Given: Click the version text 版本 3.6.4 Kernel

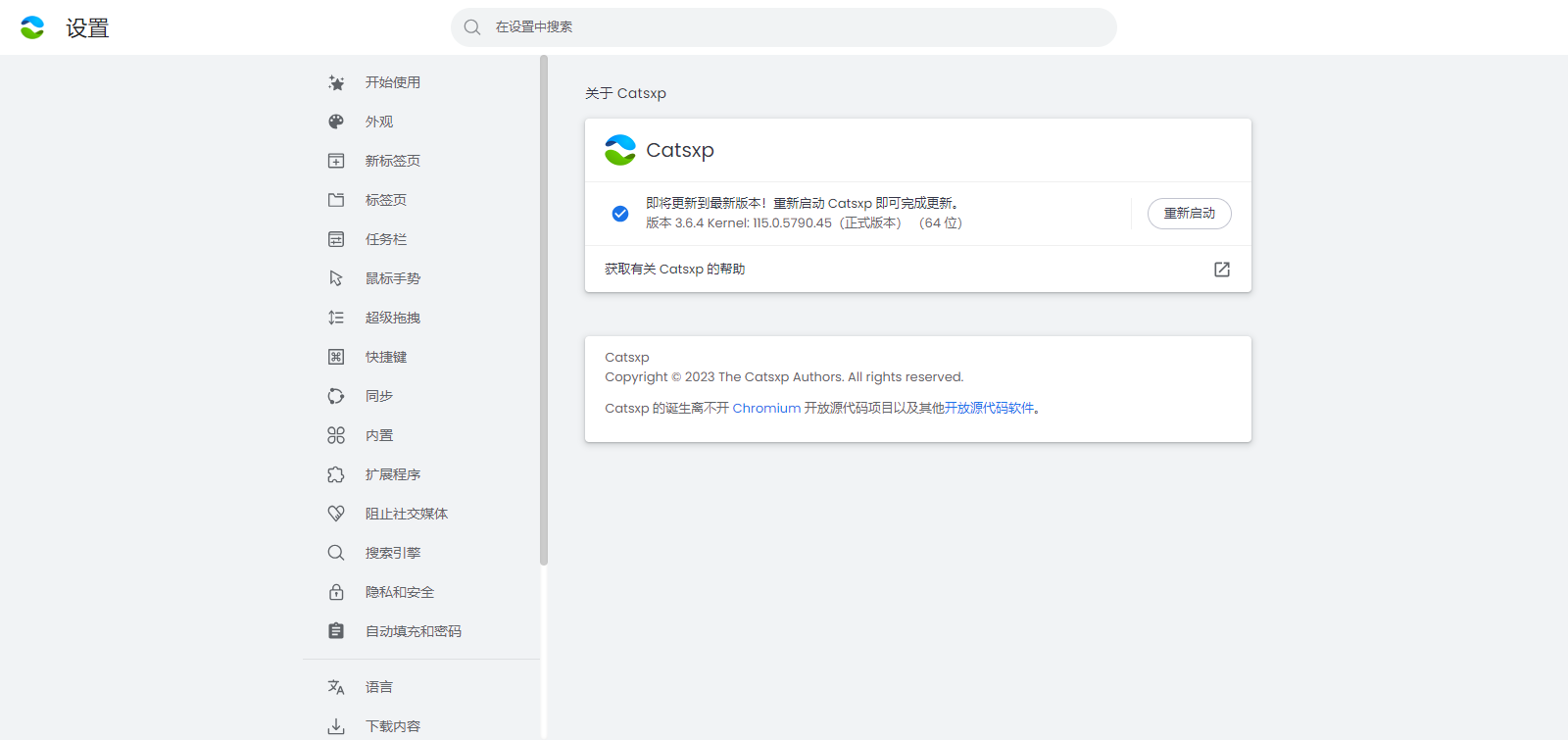Looking at the screenshot, I should pos(804,223).
